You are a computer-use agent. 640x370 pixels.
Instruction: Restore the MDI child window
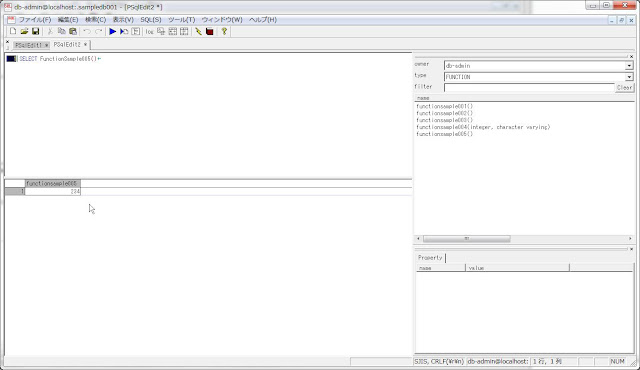pyautogui.click(x=621, y=20)
